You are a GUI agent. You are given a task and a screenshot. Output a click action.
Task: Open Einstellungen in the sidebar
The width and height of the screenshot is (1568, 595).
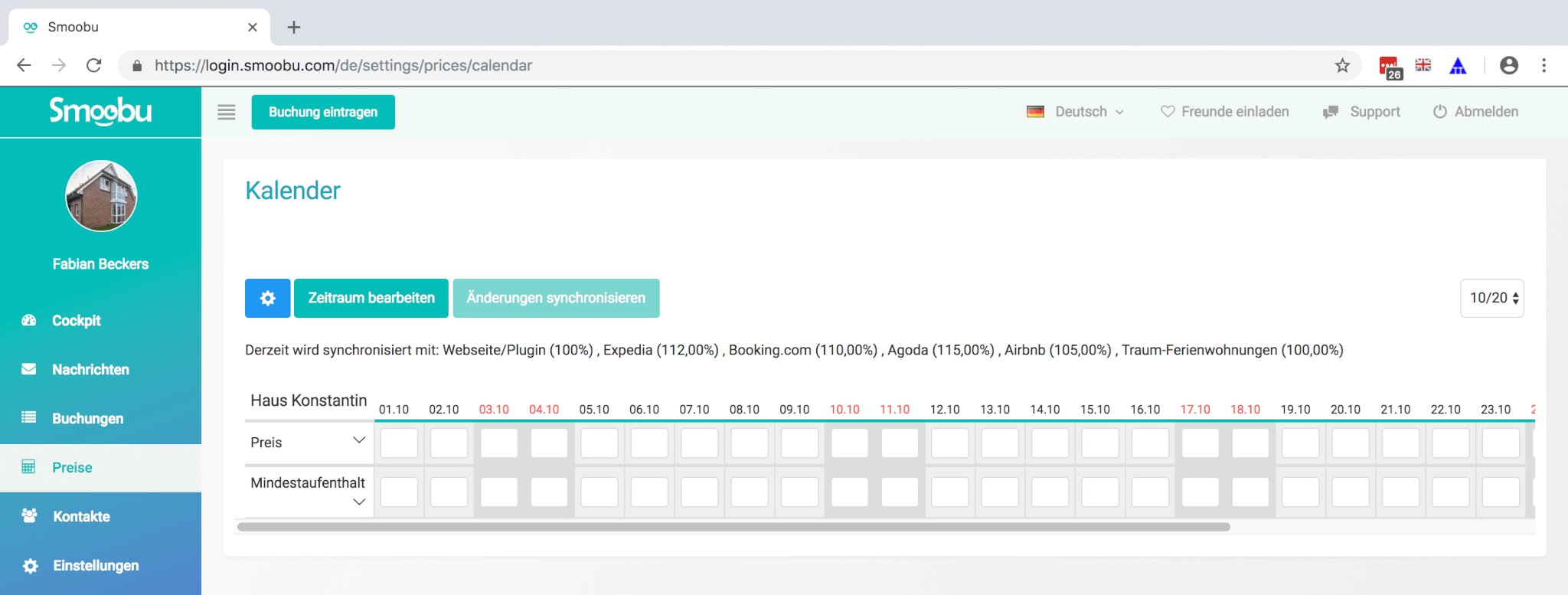96,565
